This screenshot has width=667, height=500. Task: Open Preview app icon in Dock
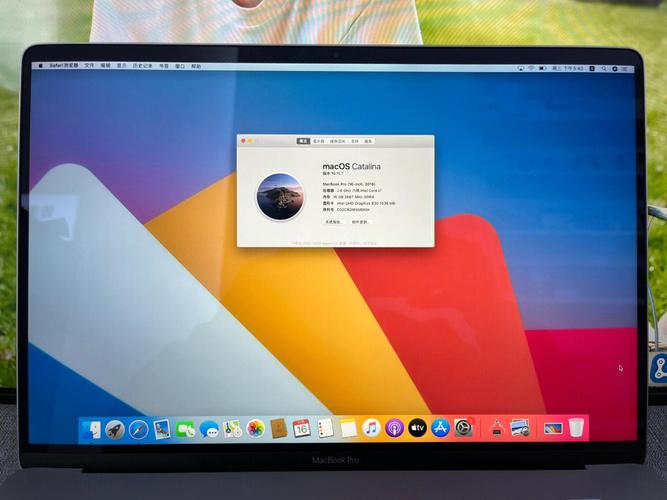[x=520, y=428]
